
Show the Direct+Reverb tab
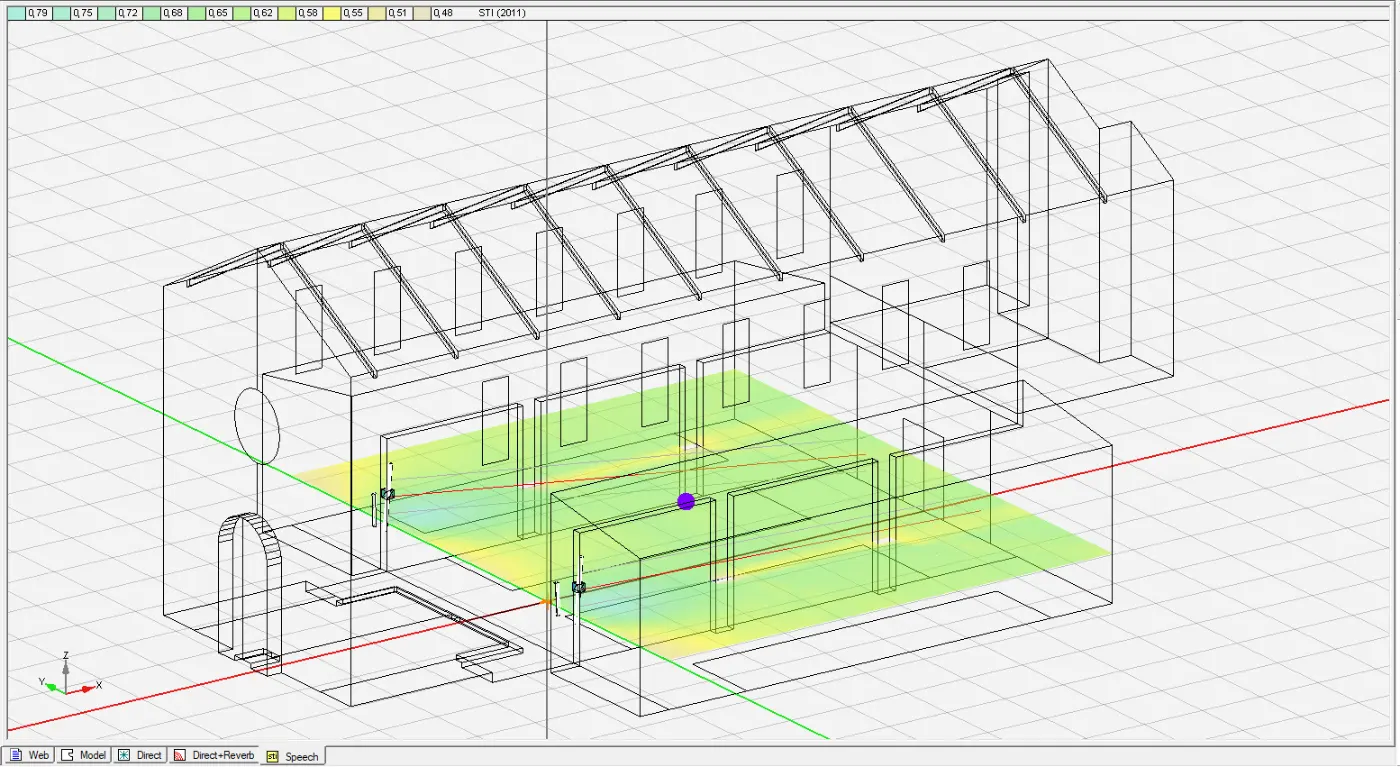pyautogui.click(x=214, y=755)
